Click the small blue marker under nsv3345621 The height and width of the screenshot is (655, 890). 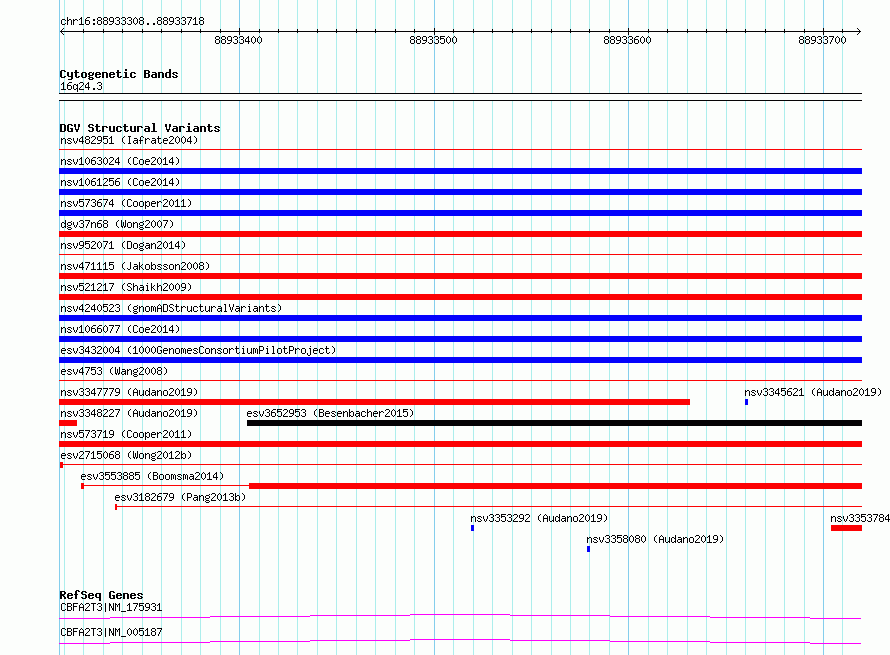pyautogui.click(x=746, y=402)
